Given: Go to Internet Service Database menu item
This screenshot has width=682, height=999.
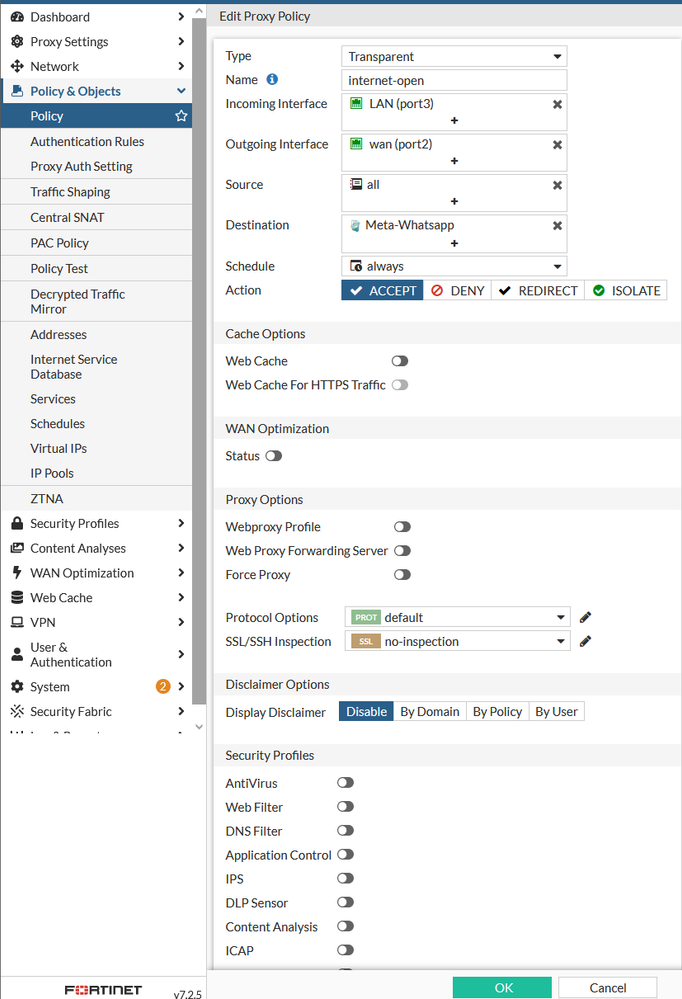Looking at the screenshot, I should pos(74,367).
